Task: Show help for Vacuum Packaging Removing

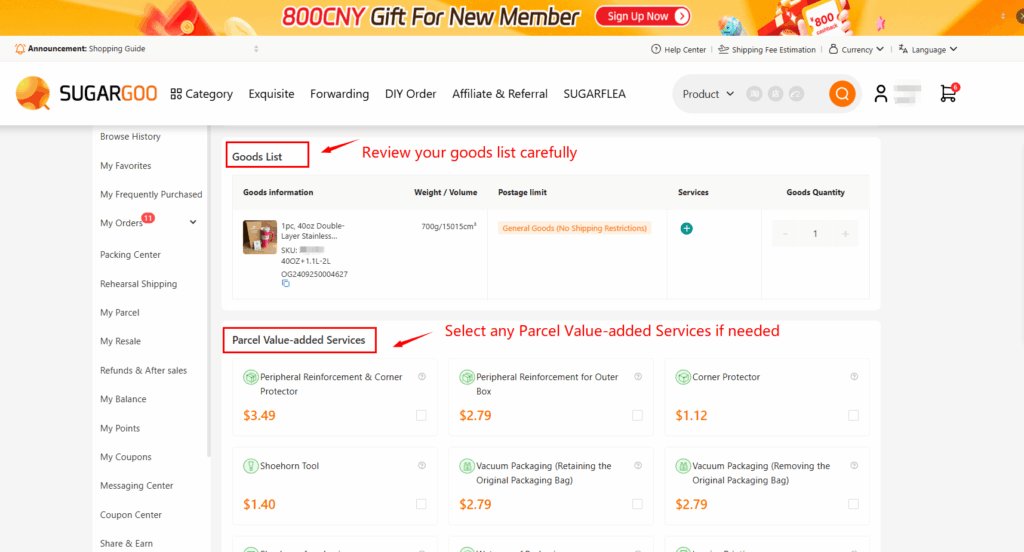Action: coord(854,466)
